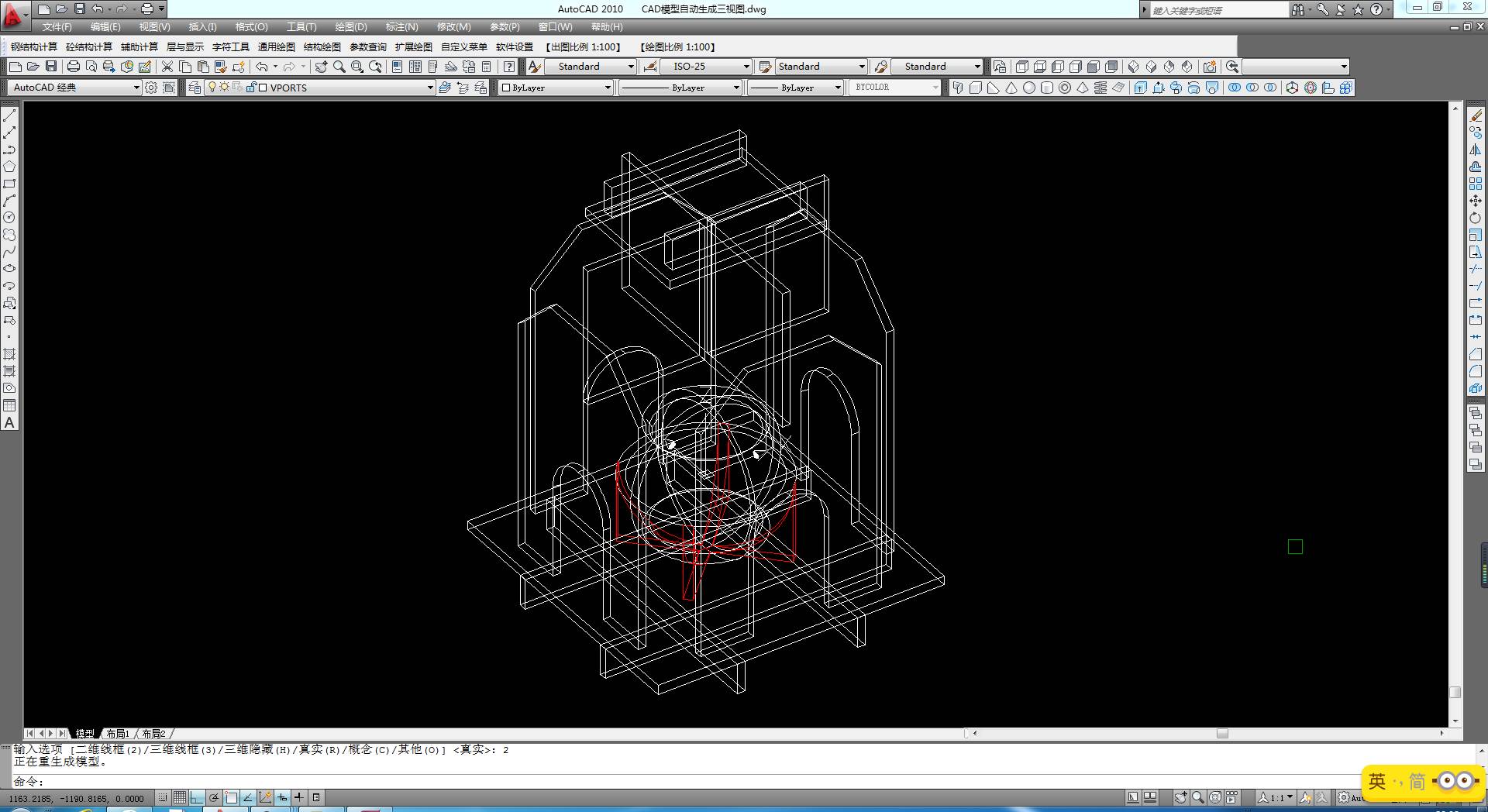
Task: Open the Help question mark icon
Action: pos(508,67)
